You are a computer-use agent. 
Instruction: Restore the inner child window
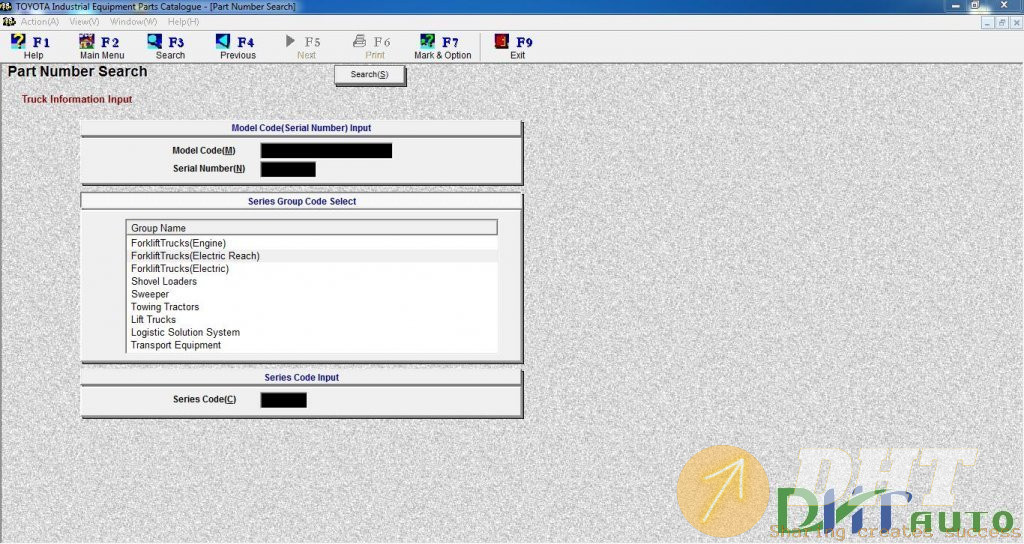coord(1002,22)
